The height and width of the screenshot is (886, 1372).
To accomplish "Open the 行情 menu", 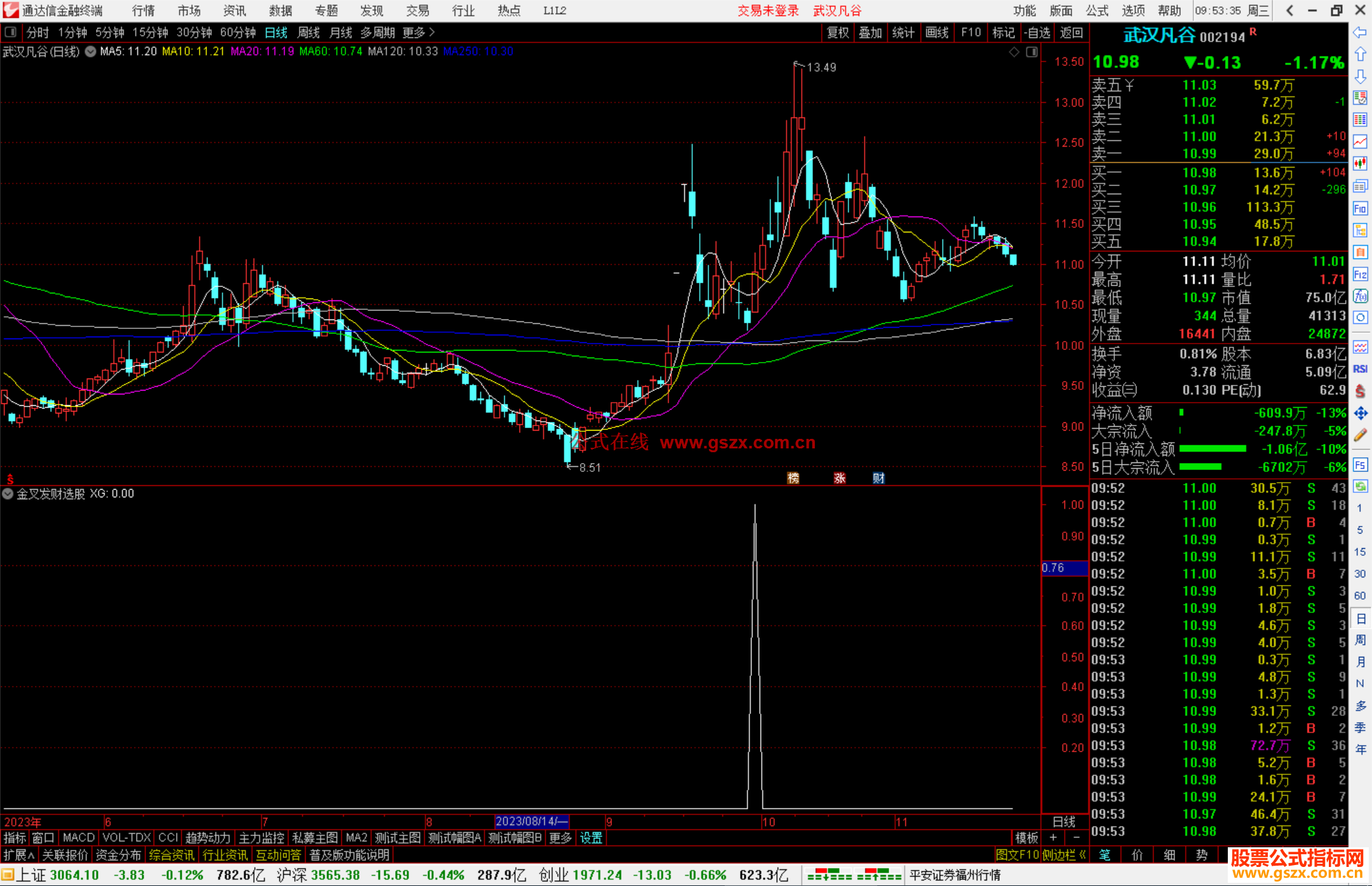I will tap(143, 11).
